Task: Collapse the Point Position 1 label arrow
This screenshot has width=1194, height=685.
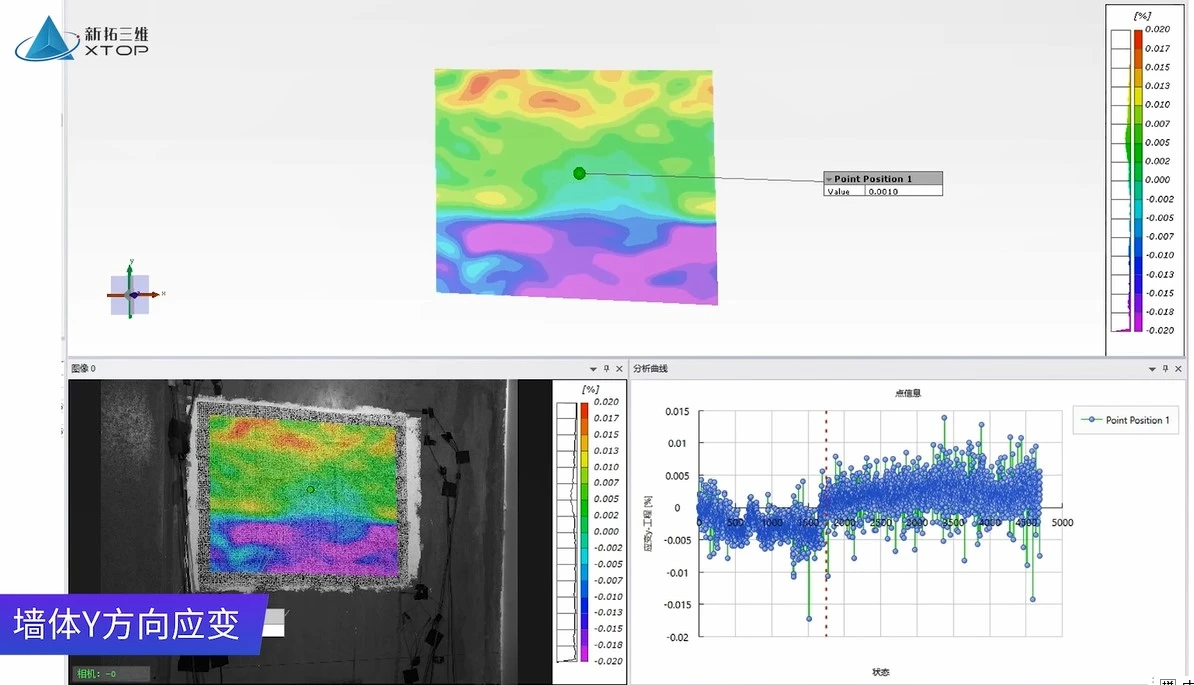Action: click(829, 179)
